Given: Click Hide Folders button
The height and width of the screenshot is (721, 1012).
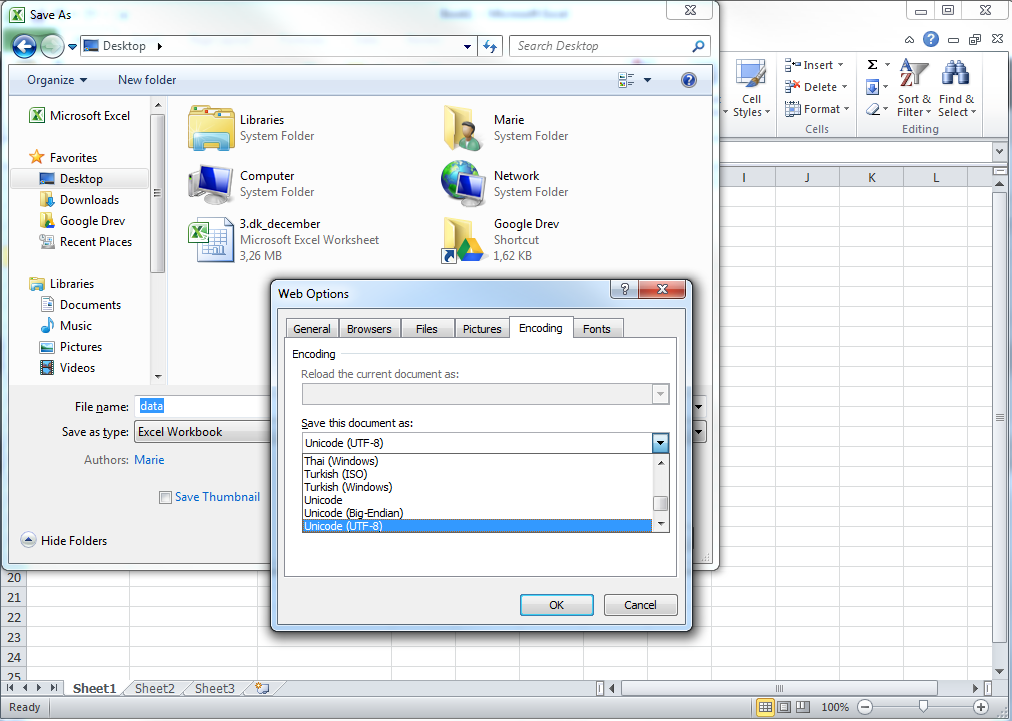Looking at the screenshot, I should [x=64, y=540].
